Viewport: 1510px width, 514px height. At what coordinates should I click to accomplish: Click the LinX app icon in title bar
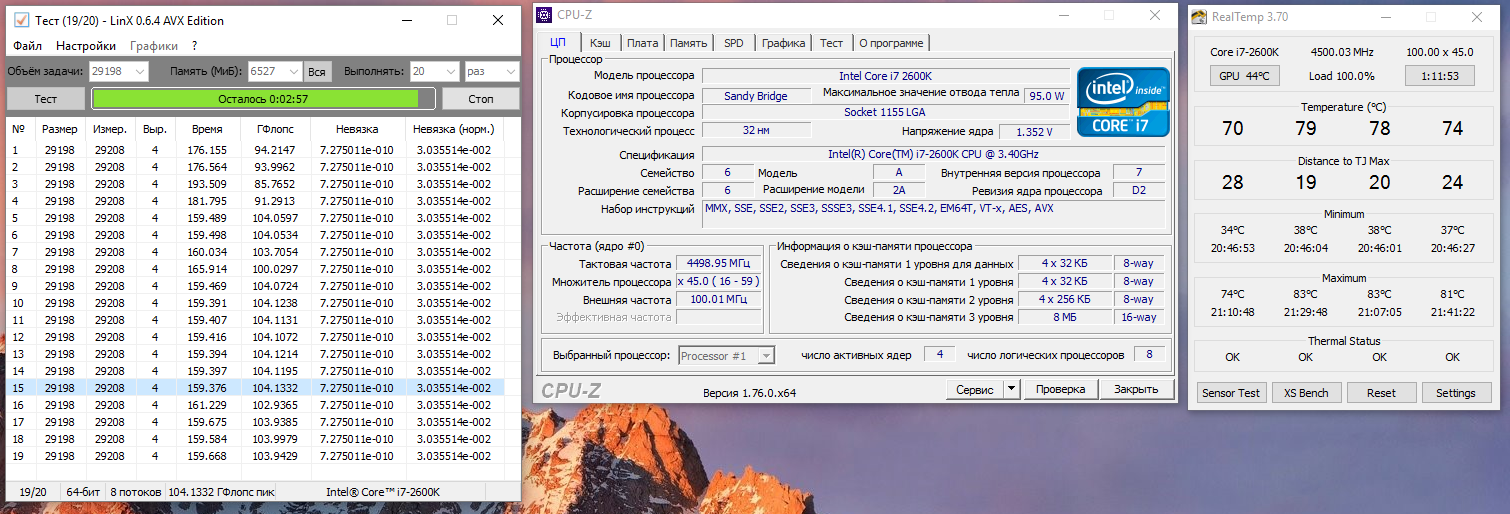tap(21, 20)
